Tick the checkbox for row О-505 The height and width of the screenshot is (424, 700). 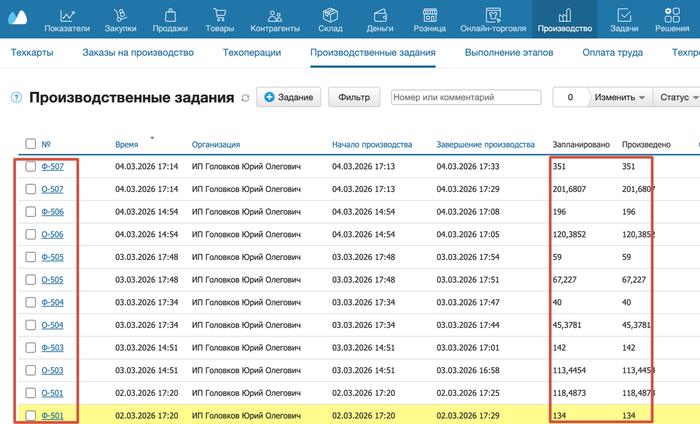(x=31, y=279)
